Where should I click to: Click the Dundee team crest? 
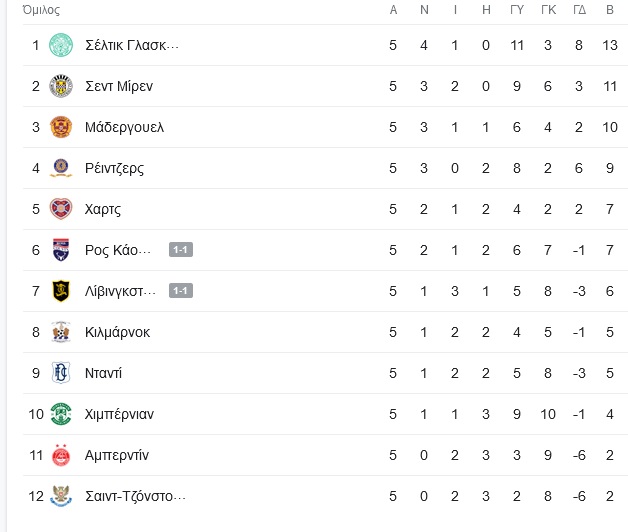tap(61, 373)
